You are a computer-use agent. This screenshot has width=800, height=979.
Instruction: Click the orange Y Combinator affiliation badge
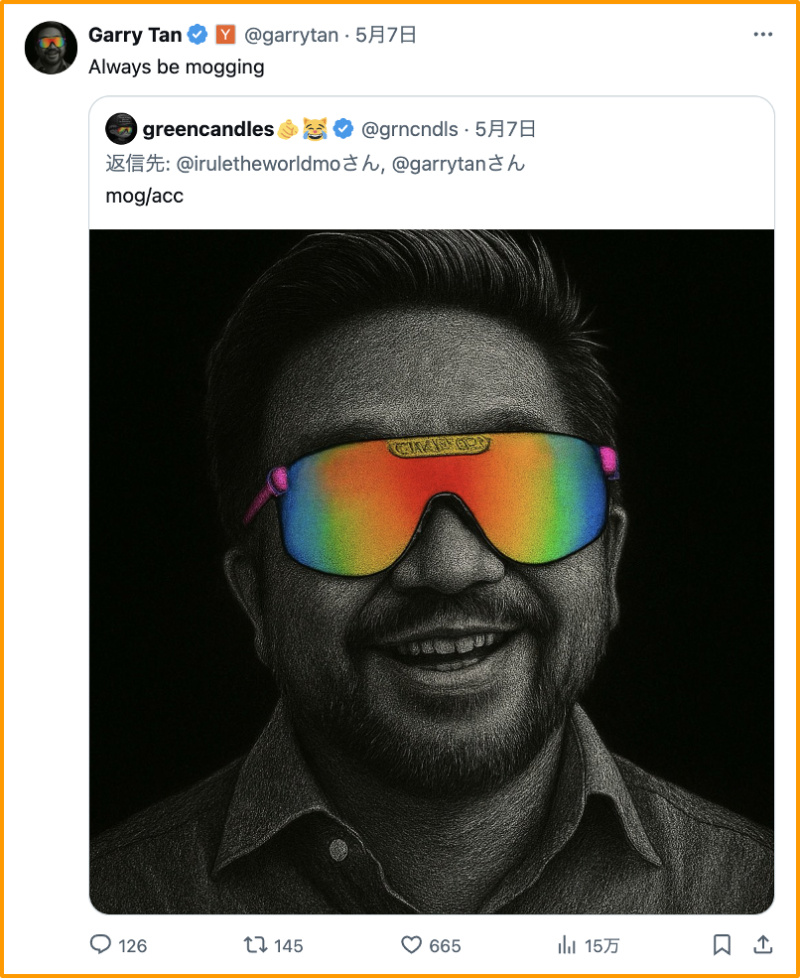(x=225, y=35)
